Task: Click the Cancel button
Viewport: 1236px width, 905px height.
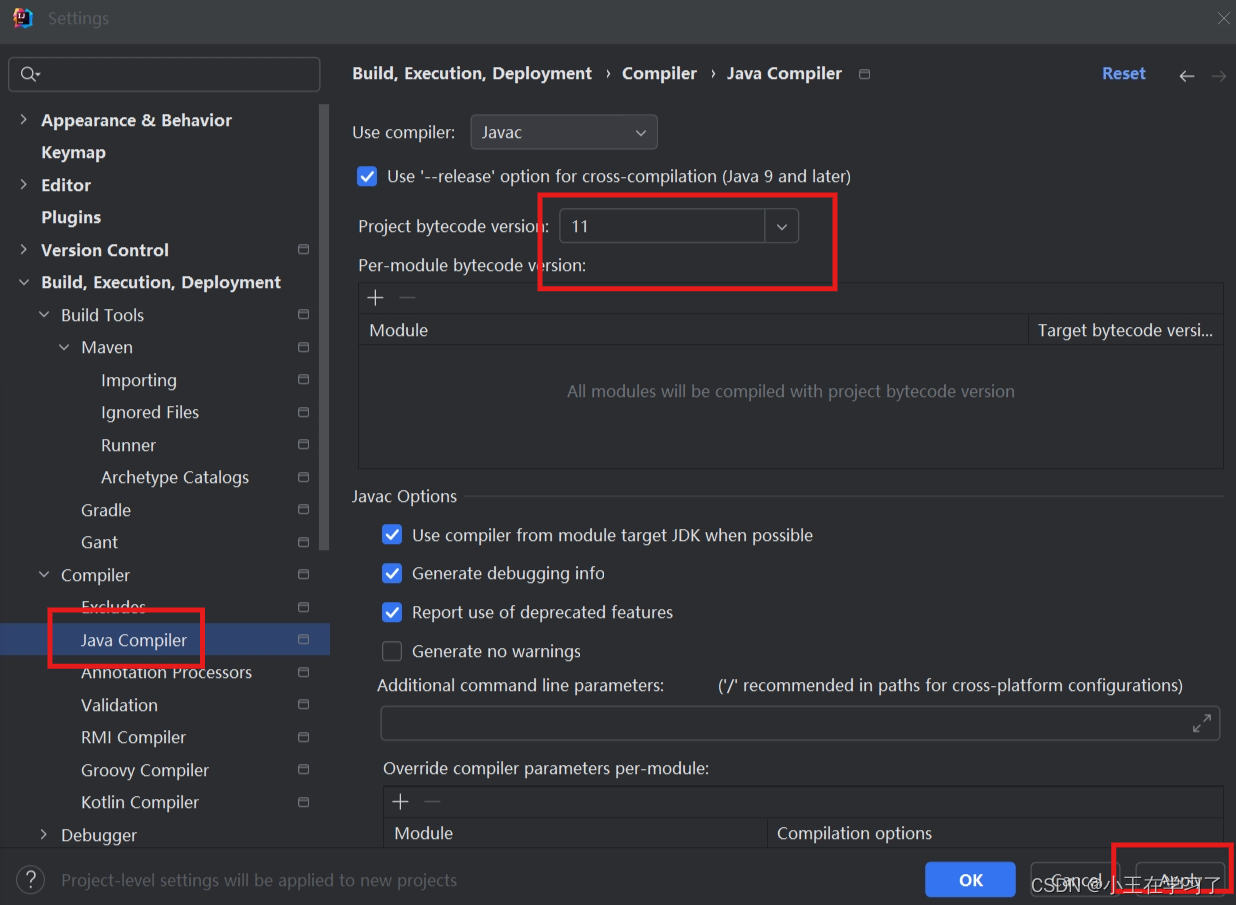Action: tap(1076, 880)
